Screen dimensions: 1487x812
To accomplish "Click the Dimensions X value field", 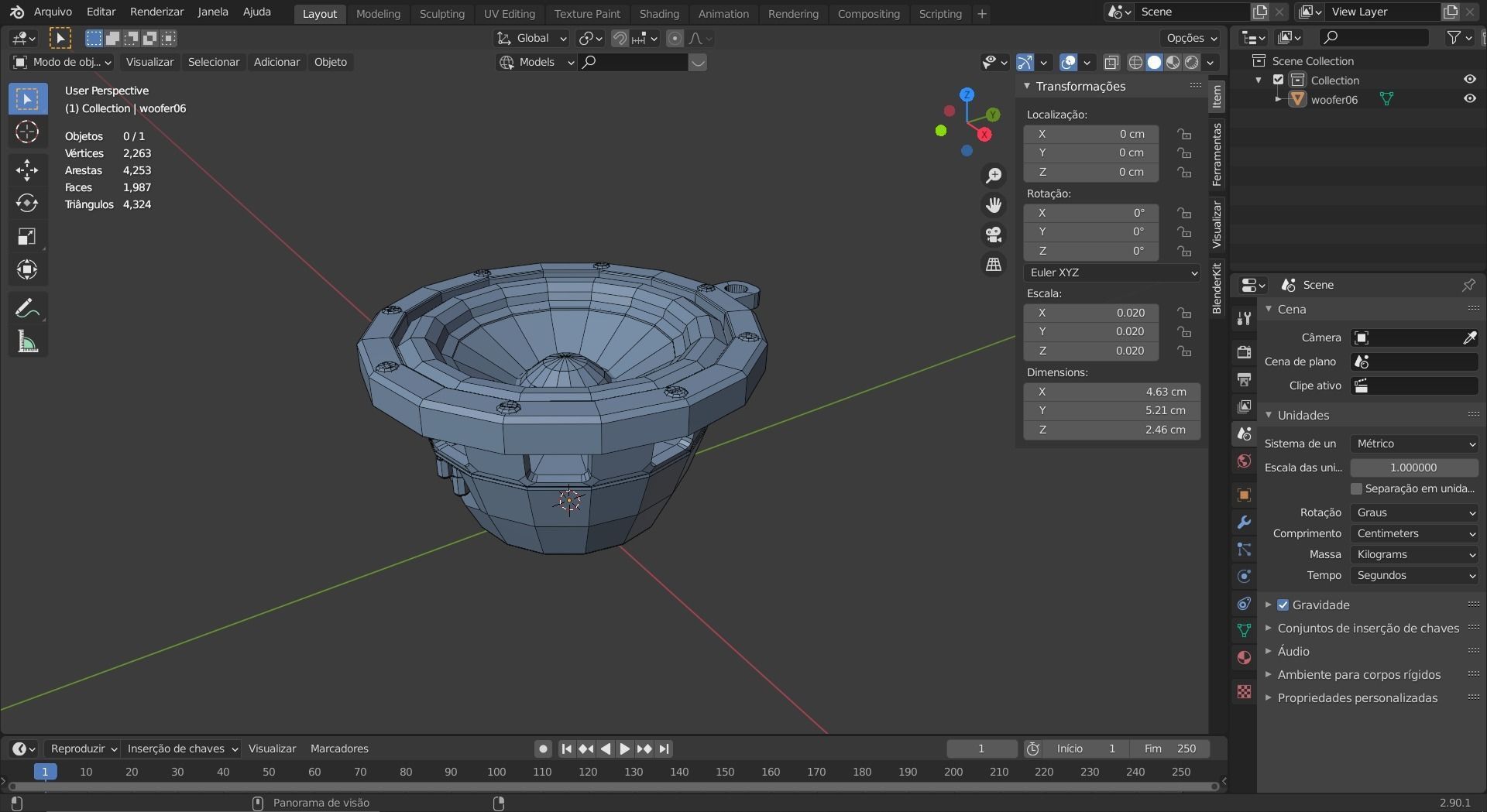I will coord(1112,392).
